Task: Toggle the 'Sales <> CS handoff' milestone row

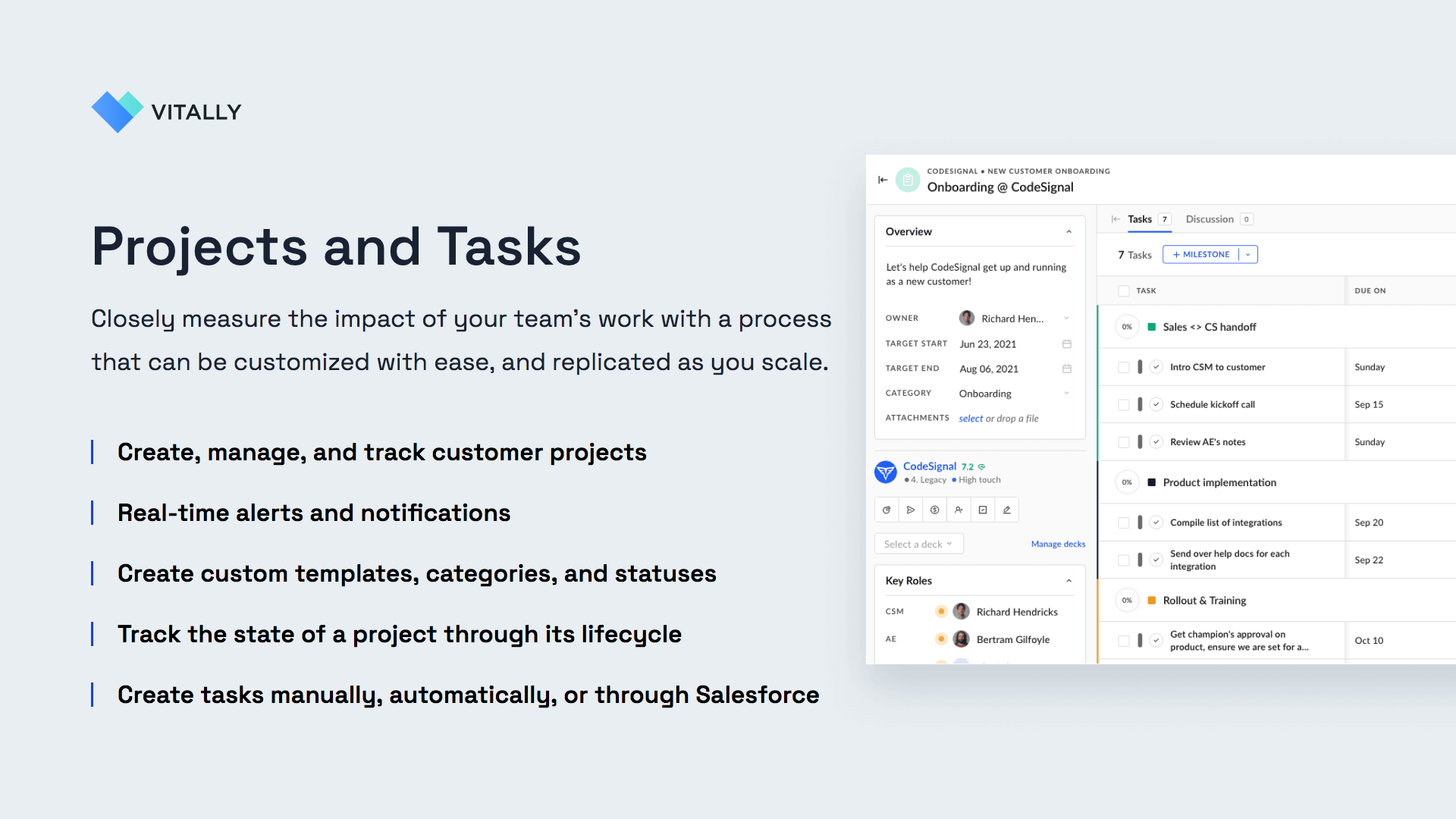Action: tap(1277, 327)
